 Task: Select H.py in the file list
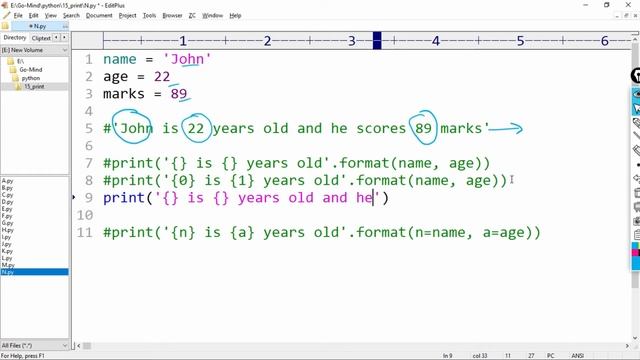tap(7, 230)
